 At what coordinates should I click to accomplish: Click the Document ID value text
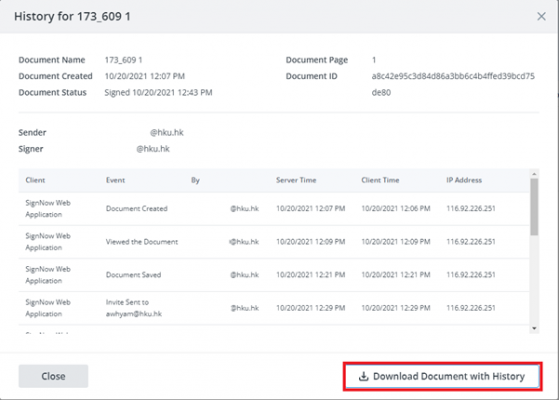point(453,84)
